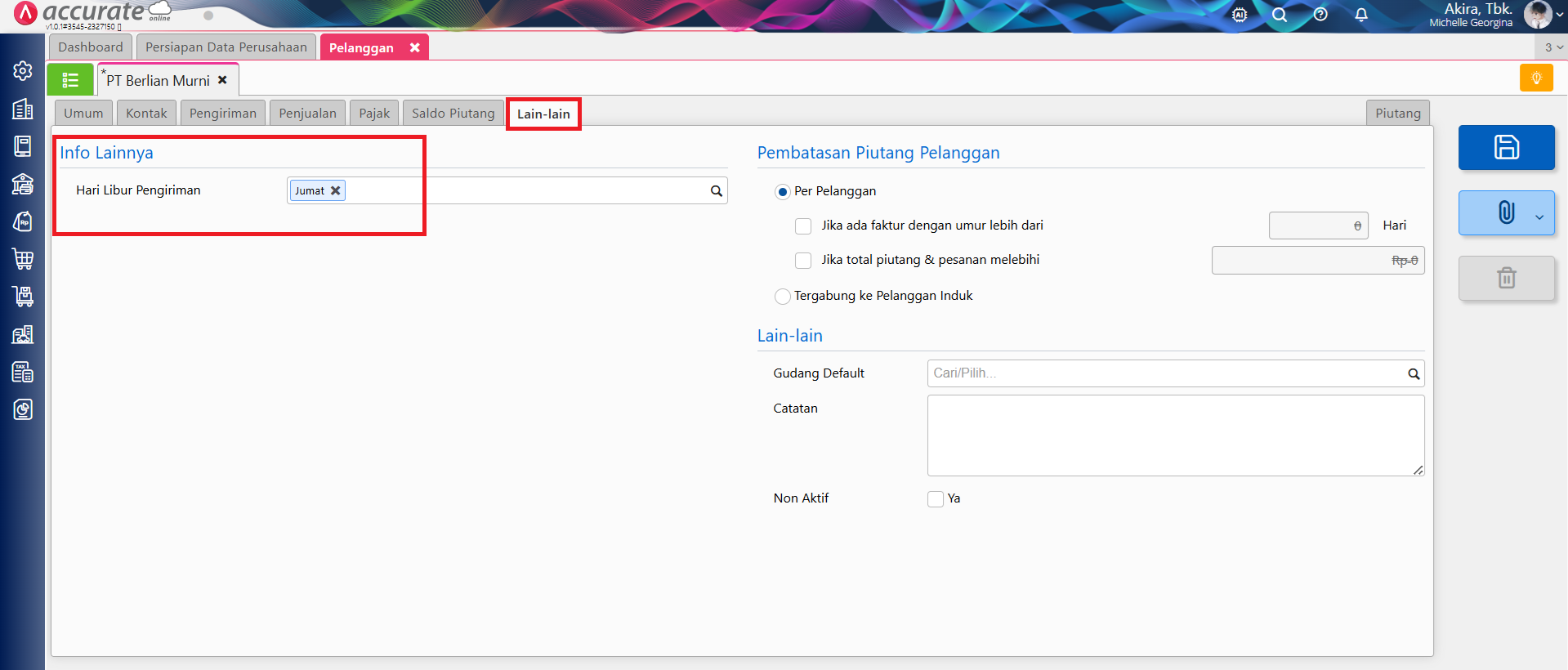
Task: Click the Piutang button on right
Action: tap(1397, 114)
